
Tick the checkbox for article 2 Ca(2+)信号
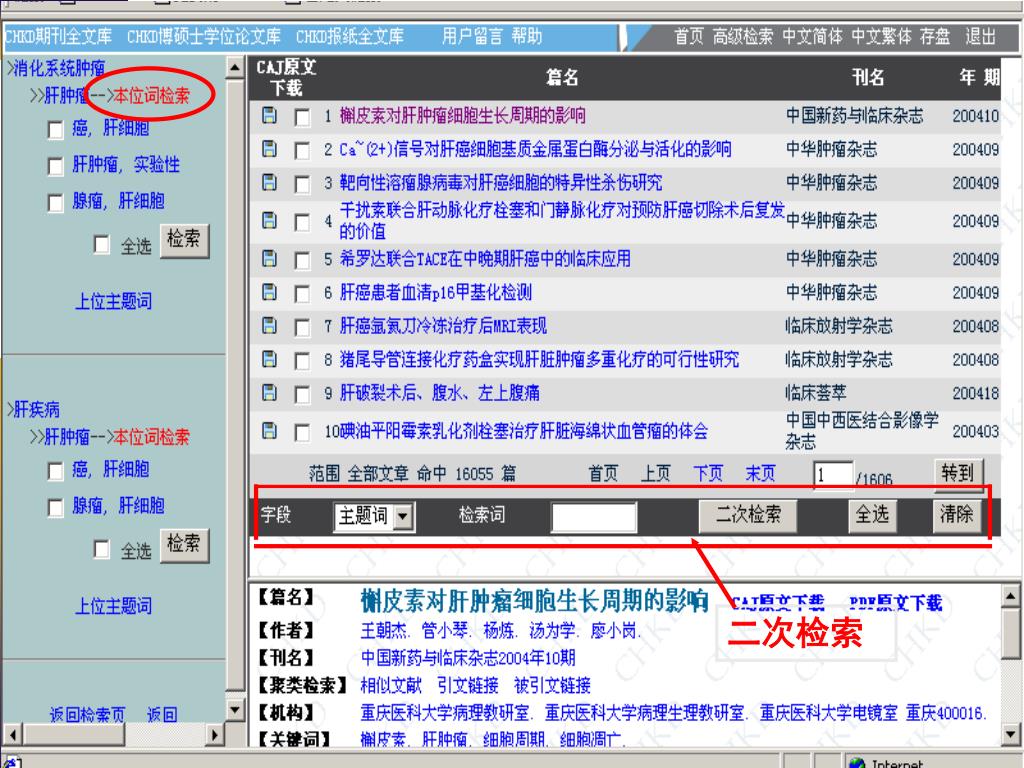click(302, 151)
